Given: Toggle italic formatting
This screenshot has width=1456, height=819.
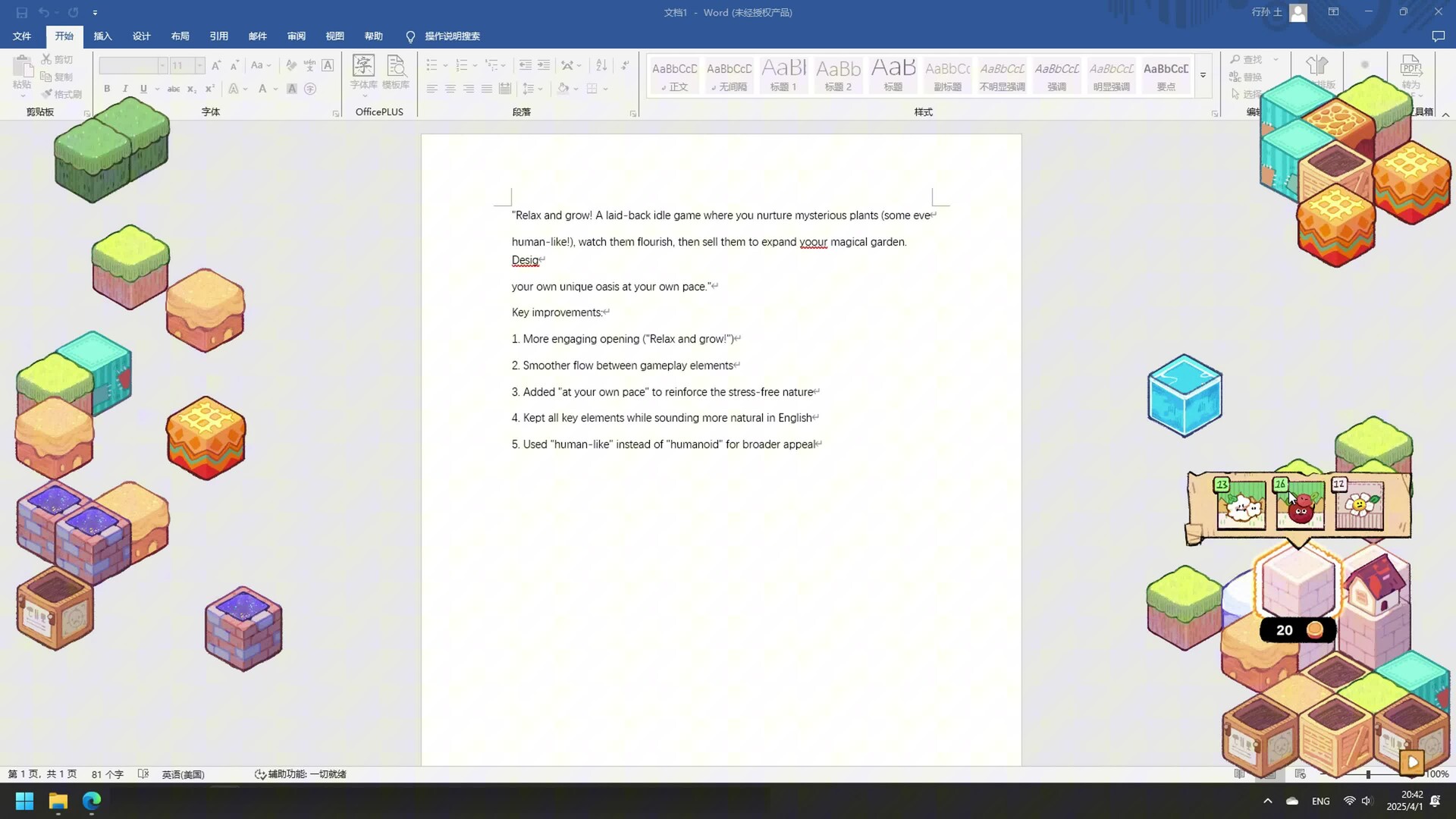Looking at the screenshot, I should pyautogui.click(x=125, y=89).
